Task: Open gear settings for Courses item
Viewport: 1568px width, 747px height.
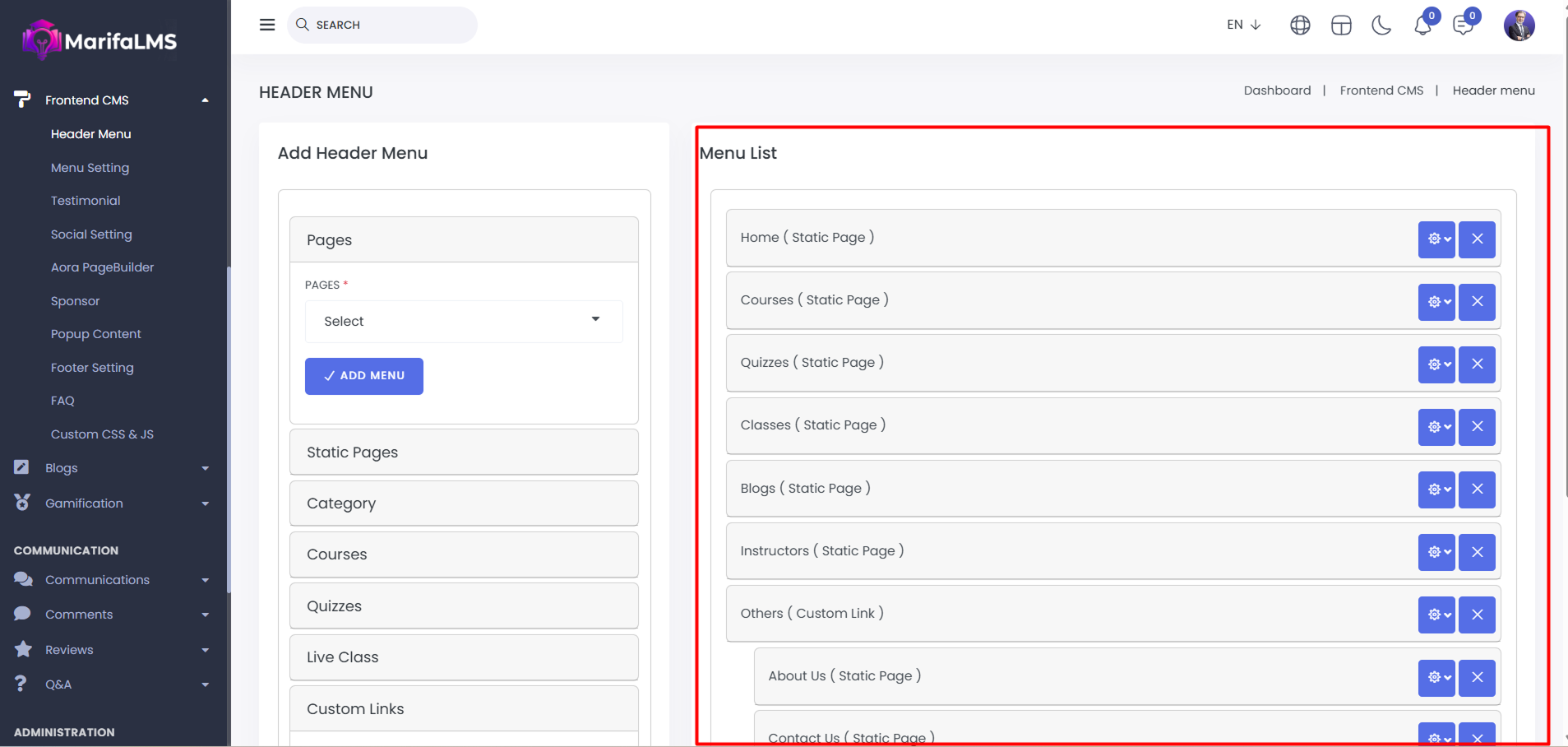Action: [1436, 302]
